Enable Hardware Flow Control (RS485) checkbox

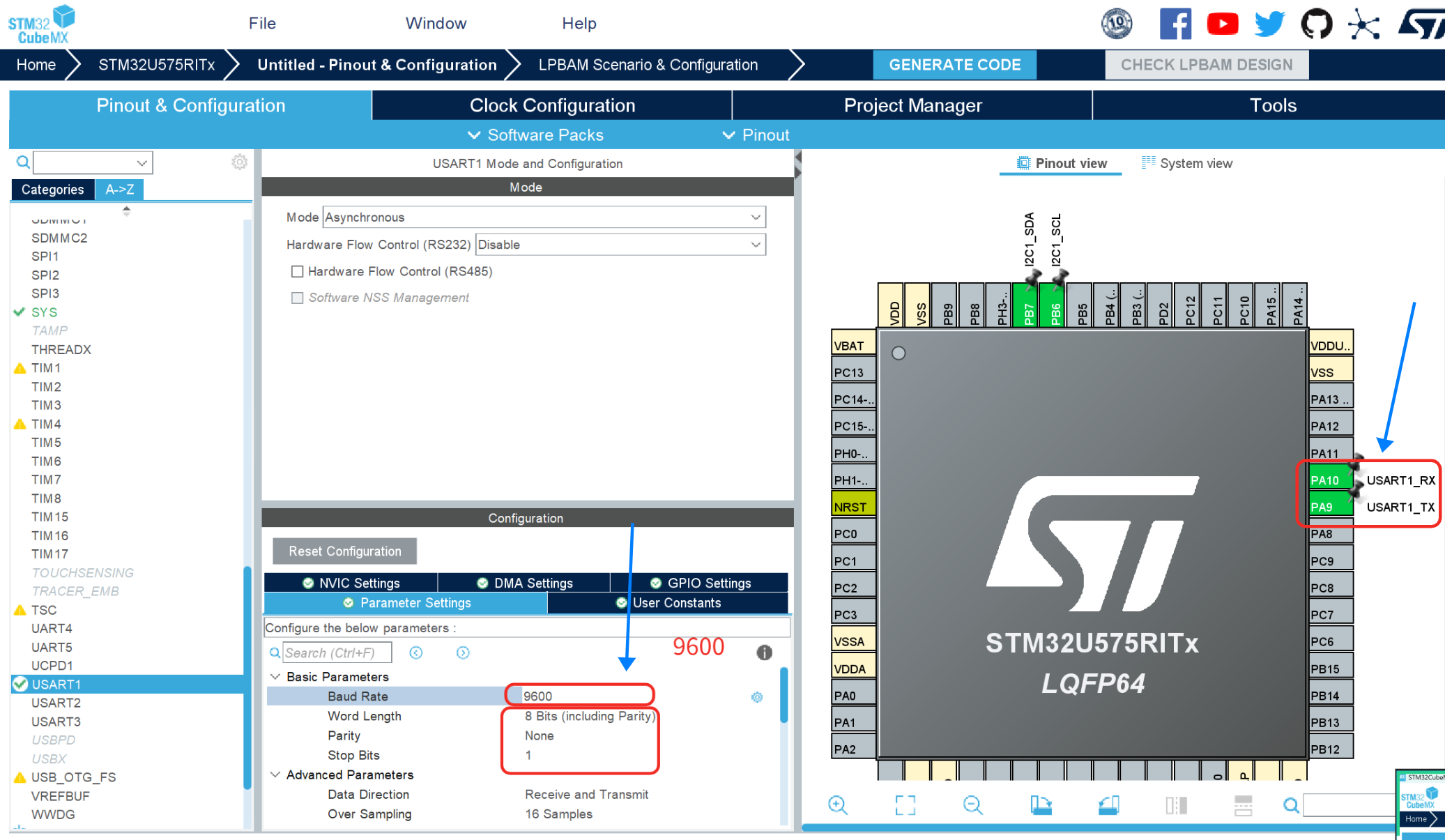coord(297,271)
